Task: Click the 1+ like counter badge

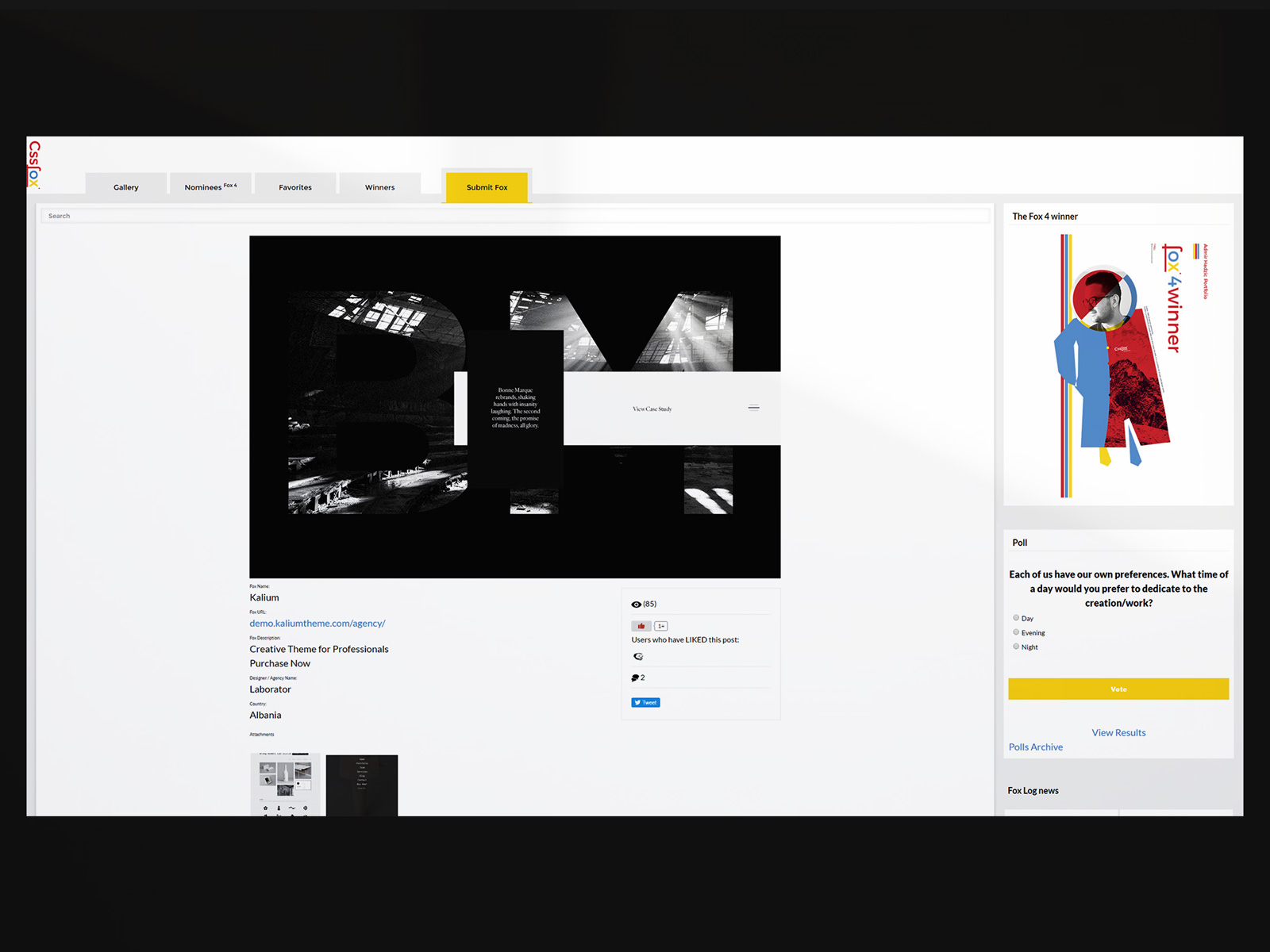Action: pyautogui.click(x=660, y=626)
